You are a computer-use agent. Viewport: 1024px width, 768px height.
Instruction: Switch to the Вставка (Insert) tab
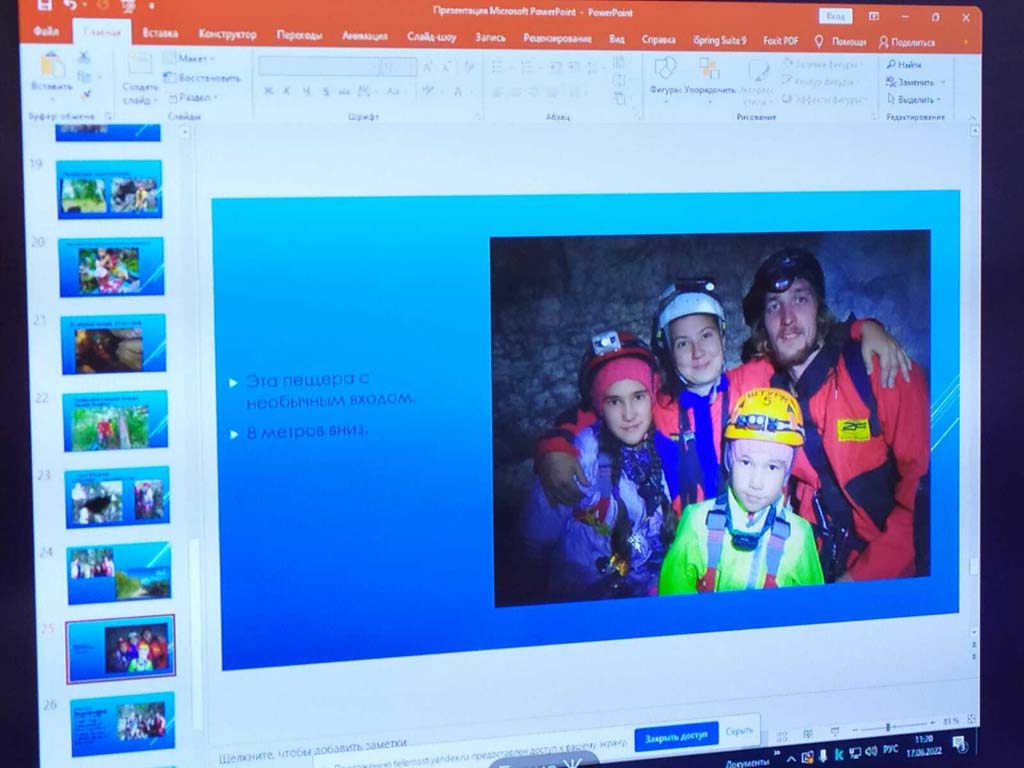(x=160, y=34)
